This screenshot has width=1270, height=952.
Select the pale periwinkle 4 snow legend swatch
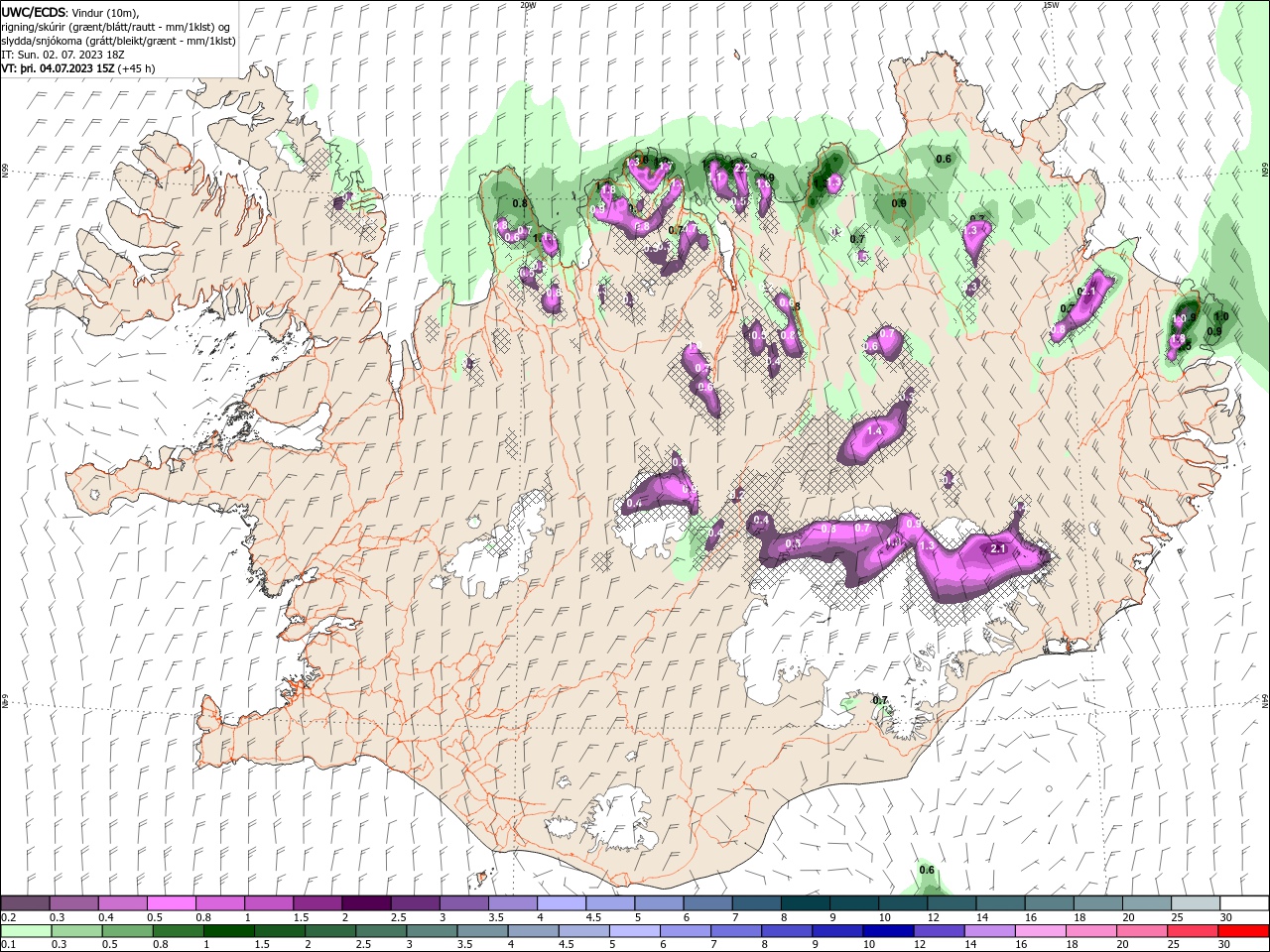tap(562, 903)
